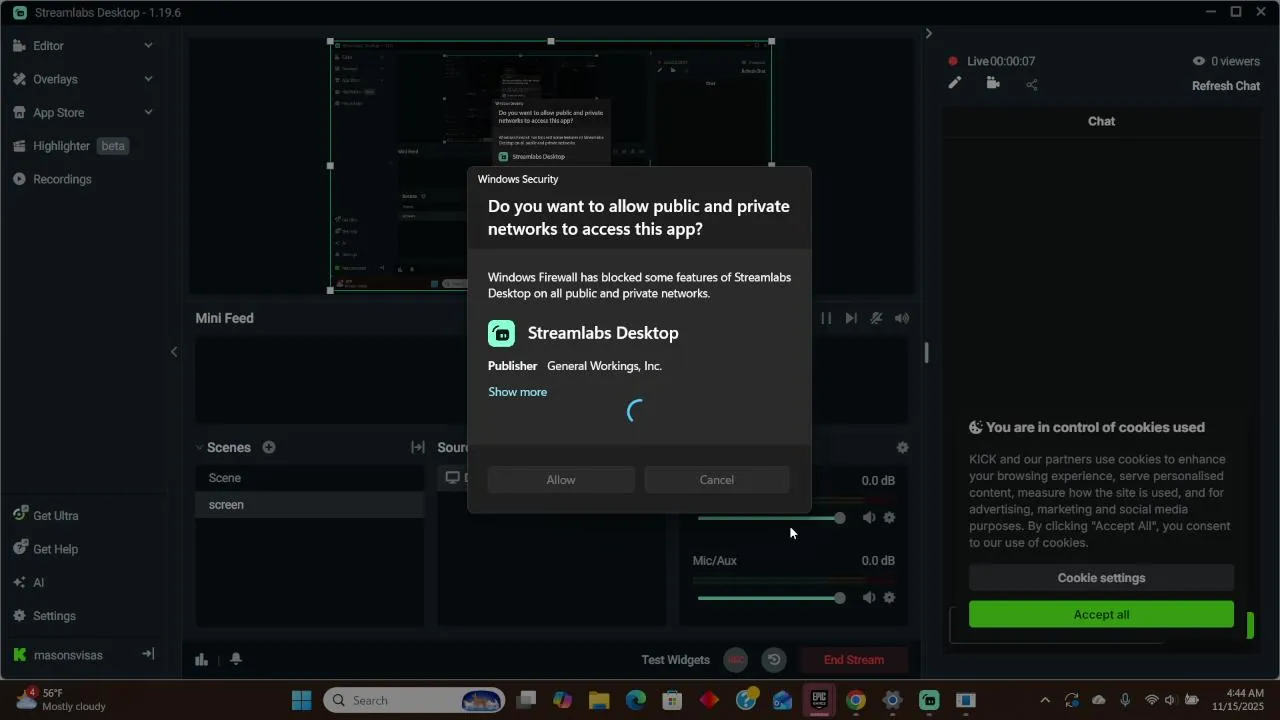Image resolution: width=1280 pixels, height=720 pixels.
Task: Pause the Mini Feed
Action: click(x=826, y=318)
